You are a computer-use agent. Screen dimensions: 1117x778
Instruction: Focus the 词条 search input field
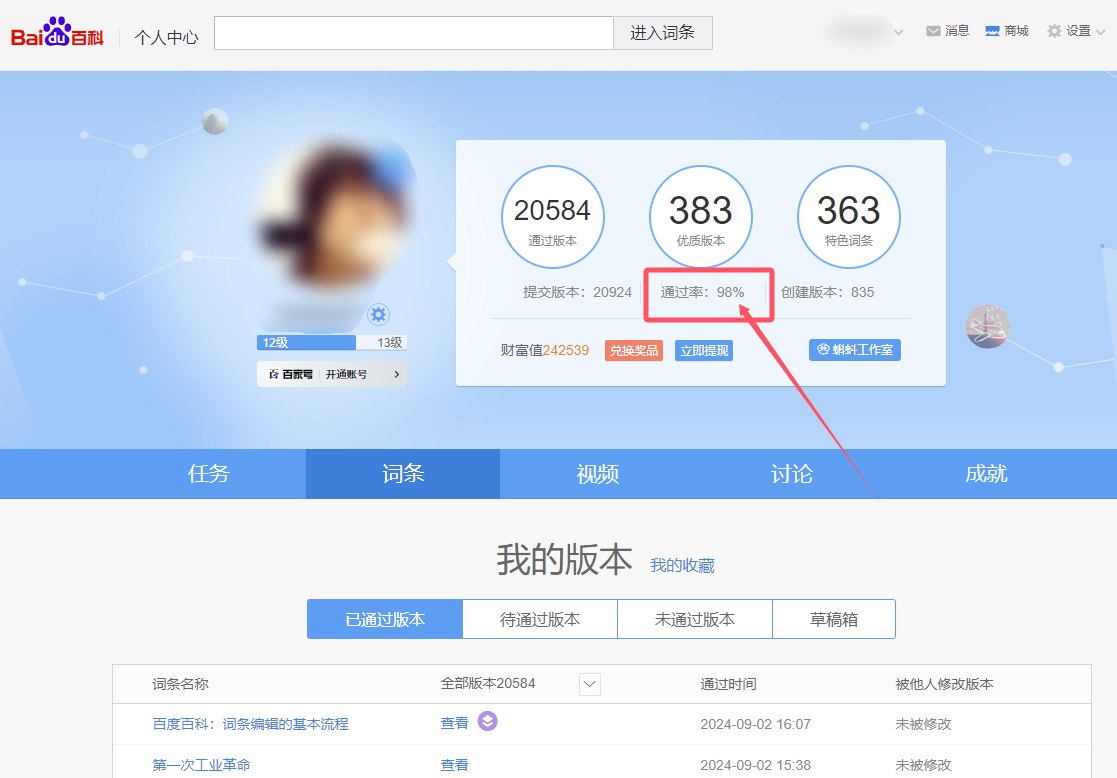[414, 33]
